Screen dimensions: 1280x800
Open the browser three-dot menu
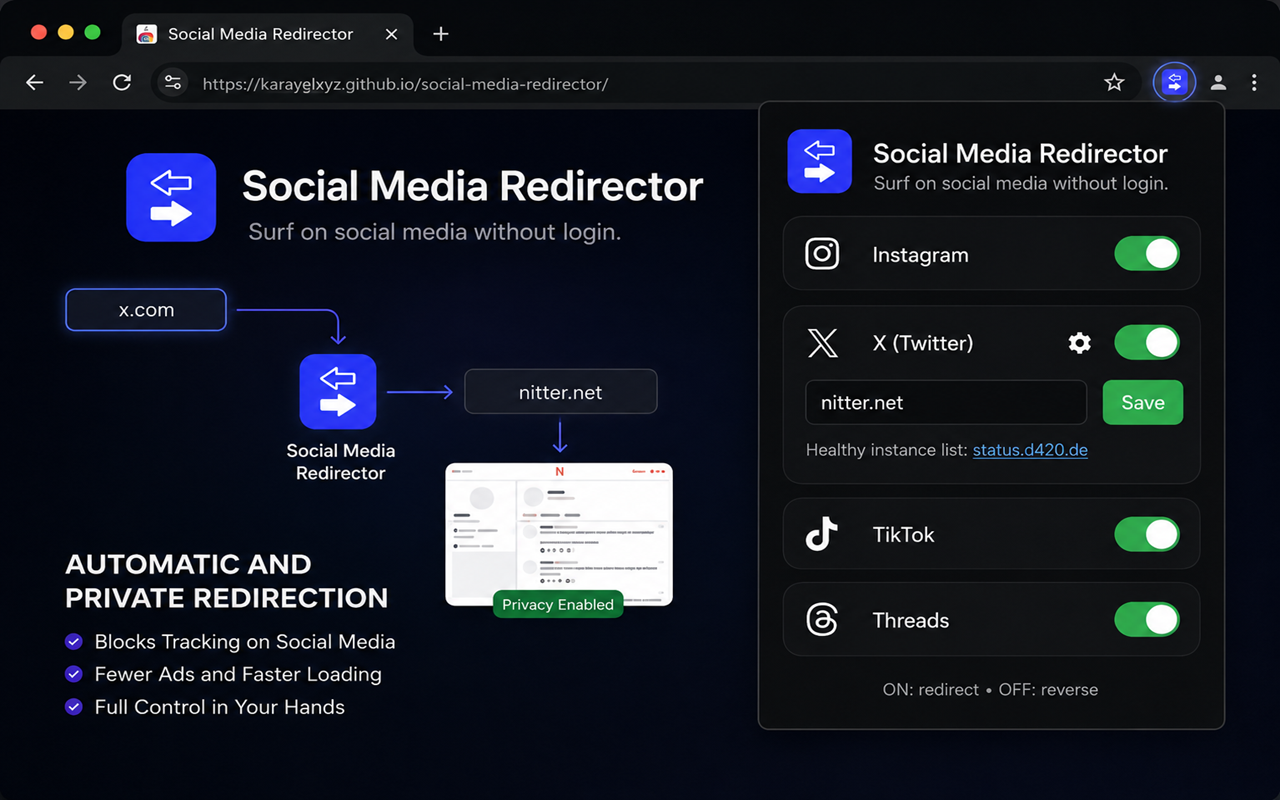[1254, 83]
